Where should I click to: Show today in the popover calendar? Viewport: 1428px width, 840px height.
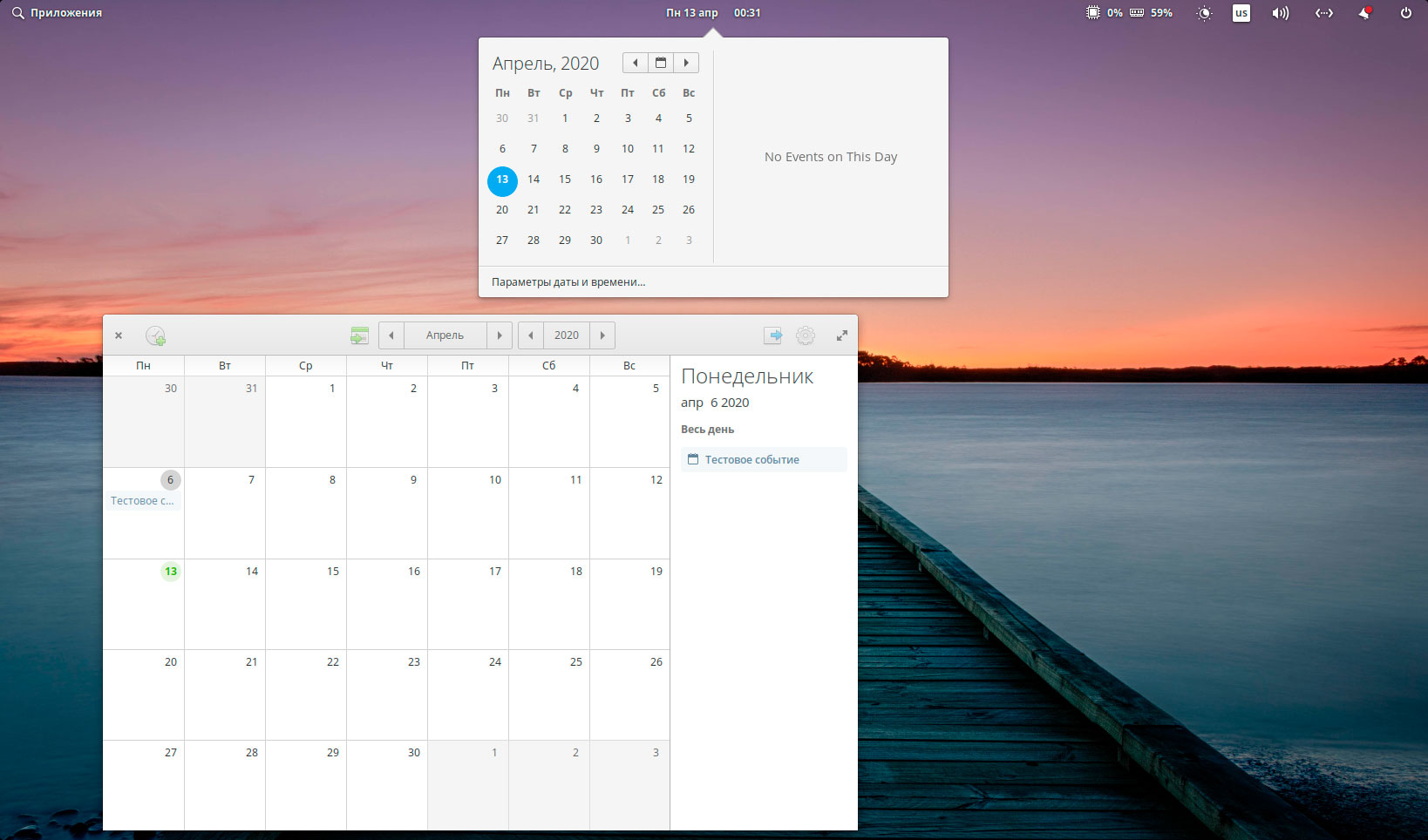coord(660,63)
